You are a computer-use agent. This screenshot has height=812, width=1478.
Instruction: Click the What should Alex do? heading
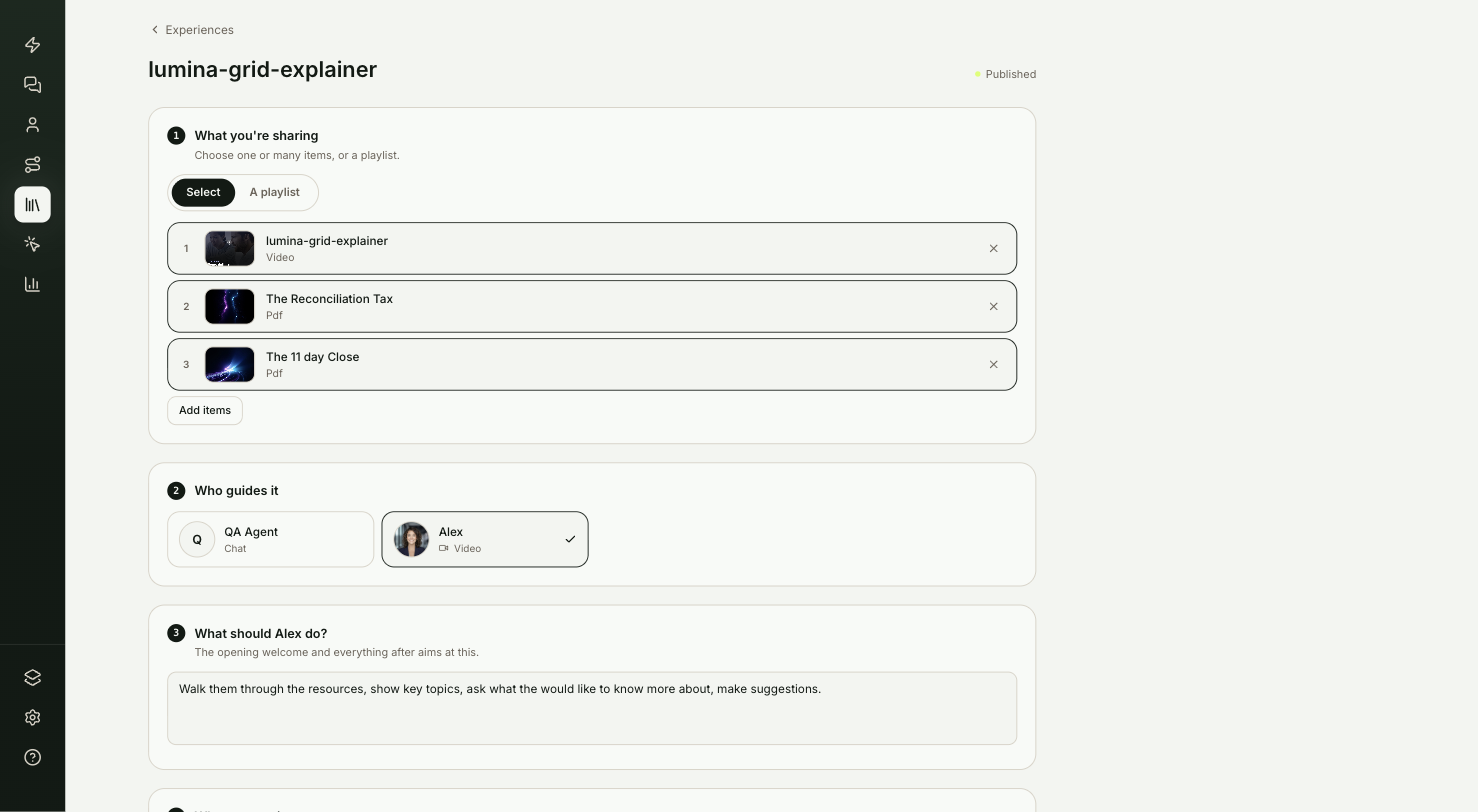pyautogui.click(x=261, y=634)
